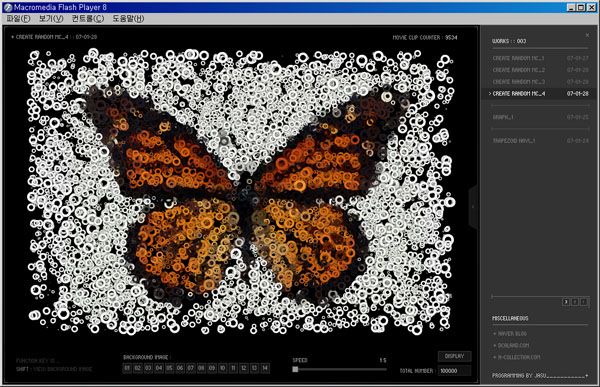This screenshot has width=600, height=387.
Task: Select background image 02
Action: (138, 368)
